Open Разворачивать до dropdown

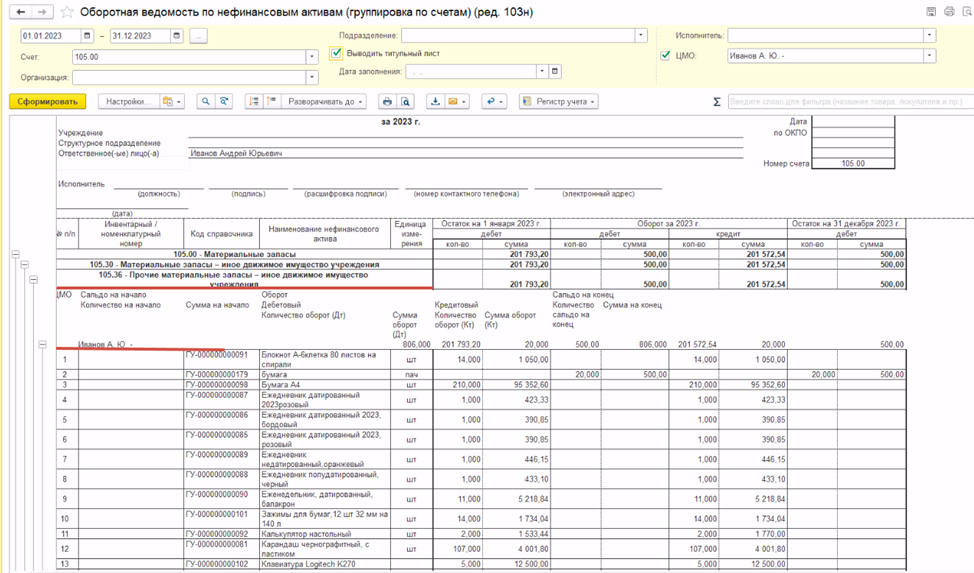click(x=324, y=101)
